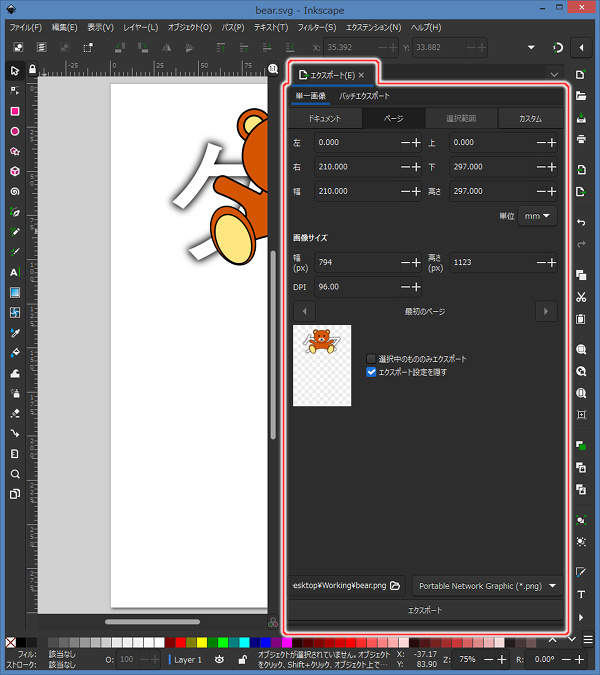Increase the zoom percentage plus
This screenshot has height=675, width=600.
501,660
